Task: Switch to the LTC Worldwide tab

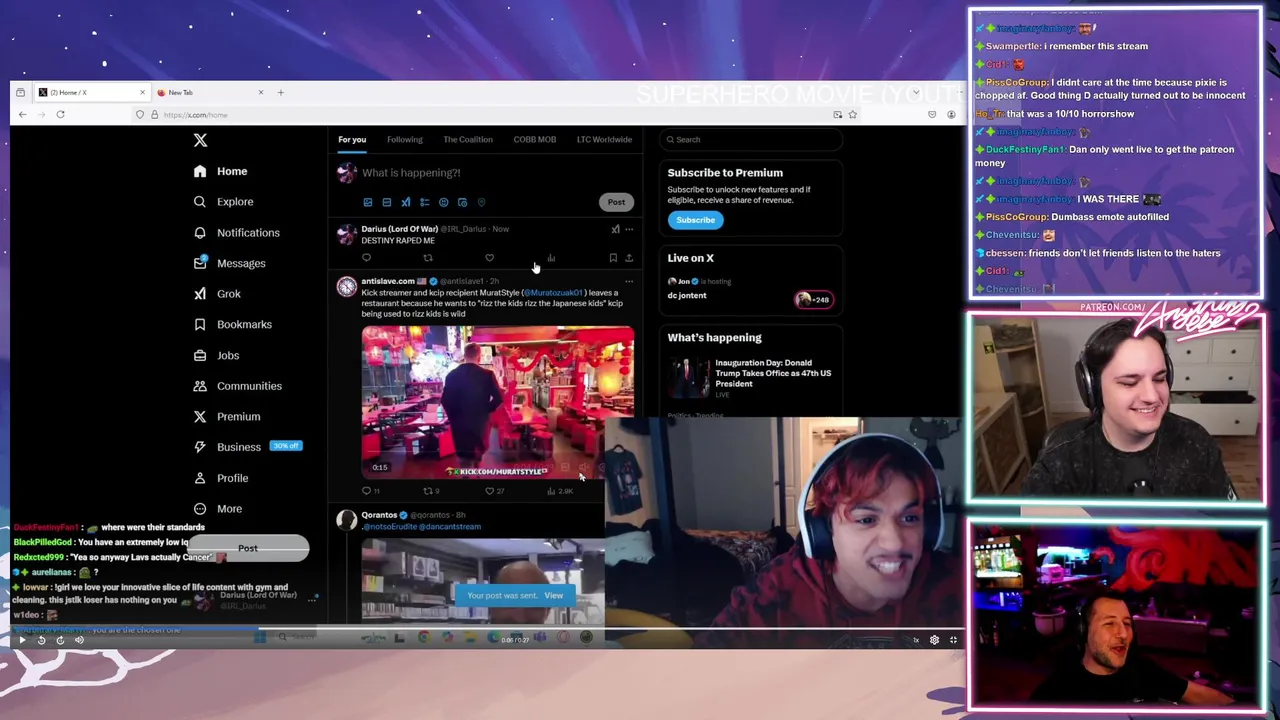Action: coord(604,140)
